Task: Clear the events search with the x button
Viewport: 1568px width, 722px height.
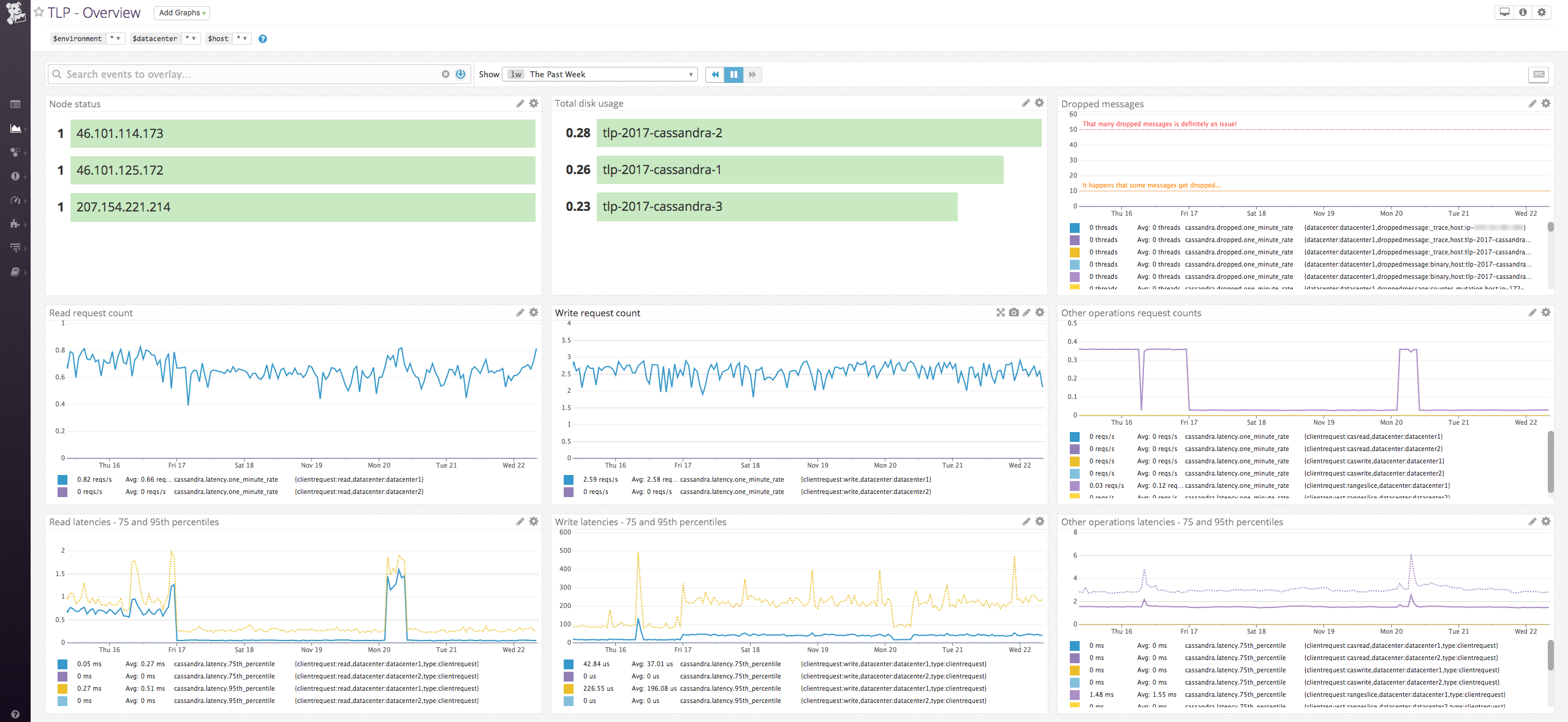Action: (x=446, y=74)
